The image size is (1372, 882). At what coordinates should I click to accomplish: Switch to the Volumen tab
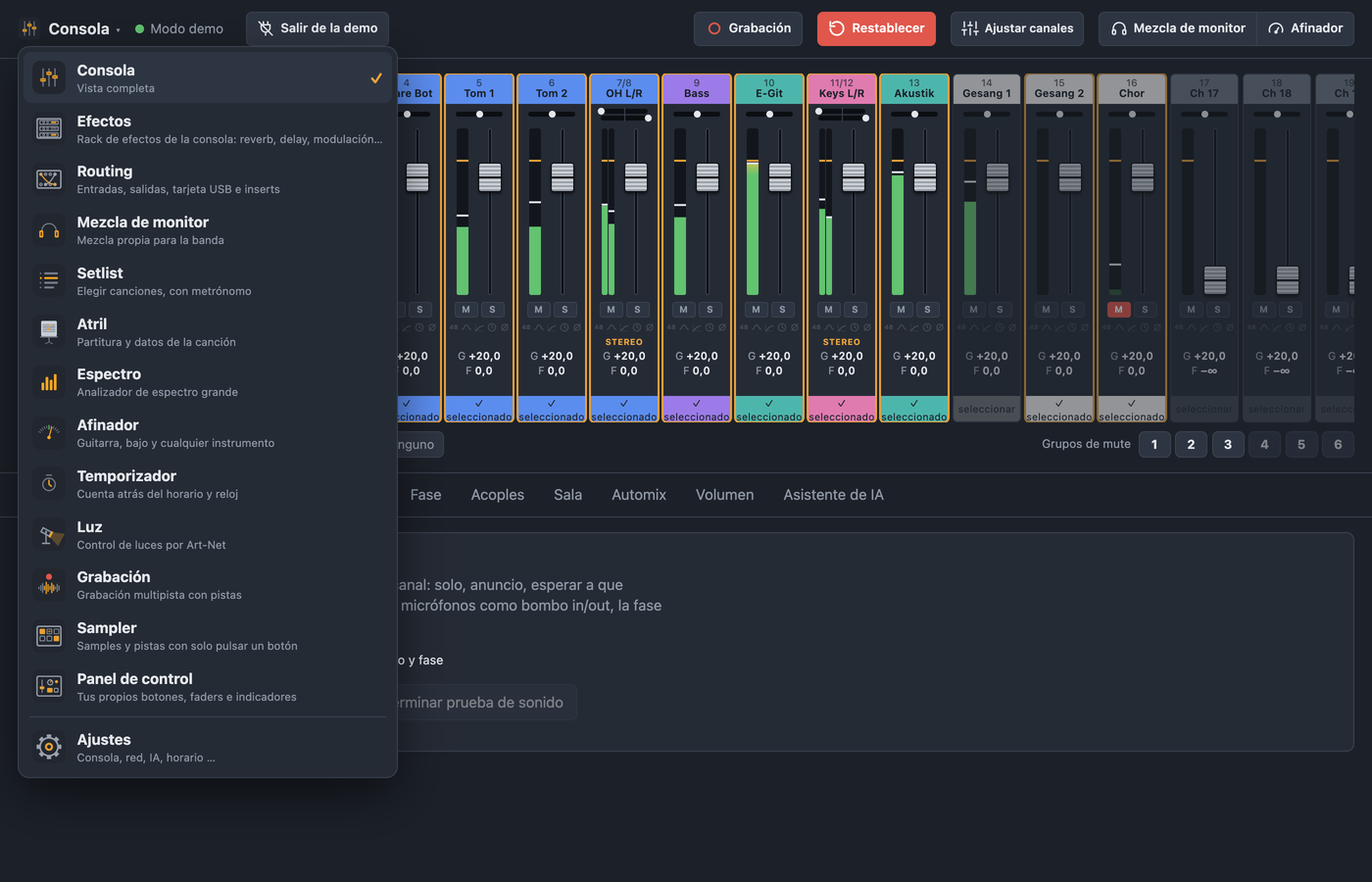point(724,495)
